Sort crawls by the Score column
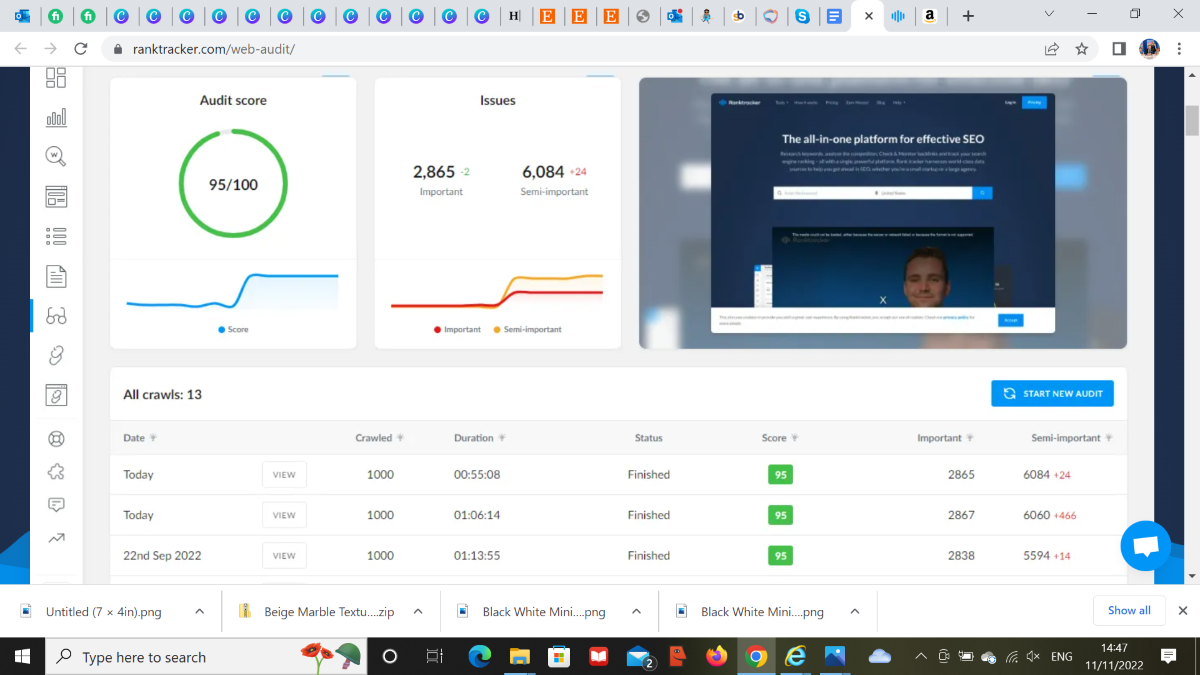The height and width of the screenshot is (675, 1200). pos(780,438)
